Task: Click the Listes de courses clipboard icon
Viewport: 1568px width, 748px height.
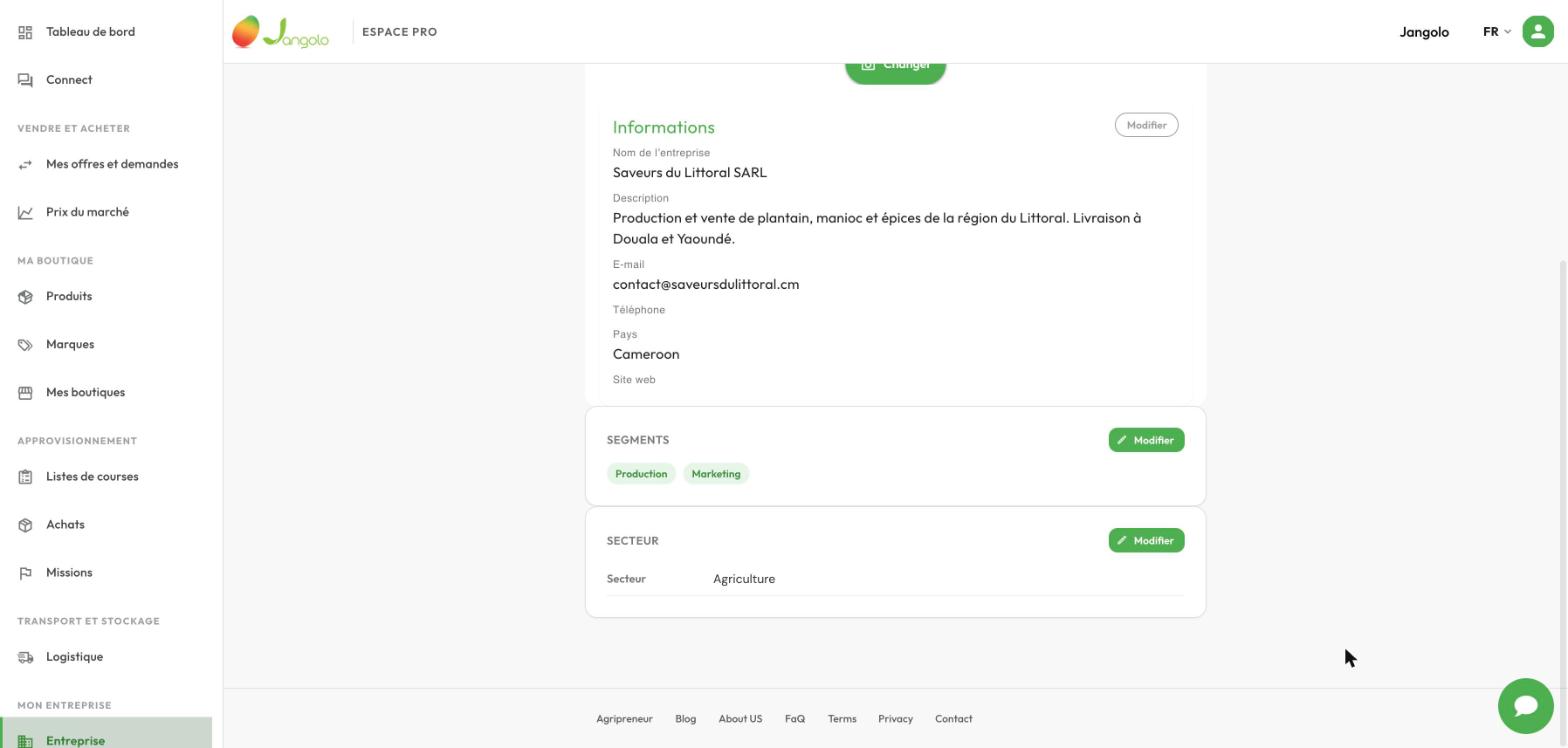Action: click(x=25, y=476)
